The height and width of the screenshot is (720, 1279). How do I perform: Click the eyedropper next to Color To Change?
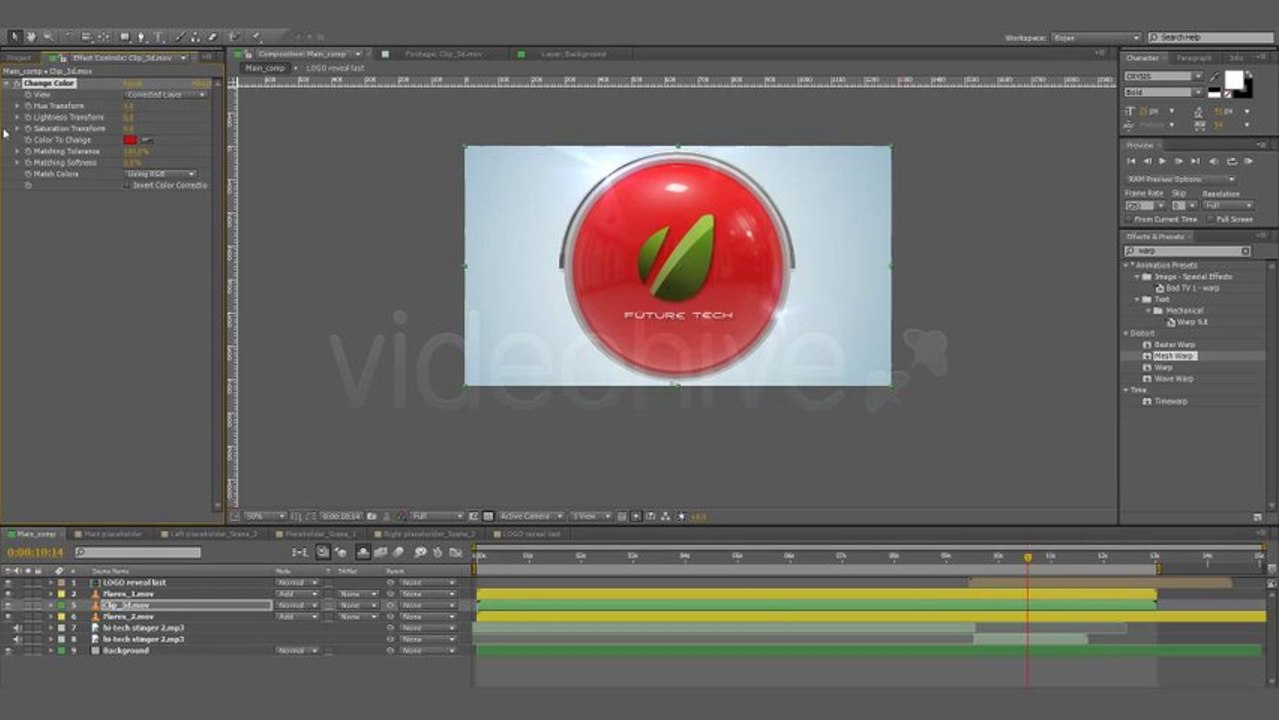coord(147,140)
